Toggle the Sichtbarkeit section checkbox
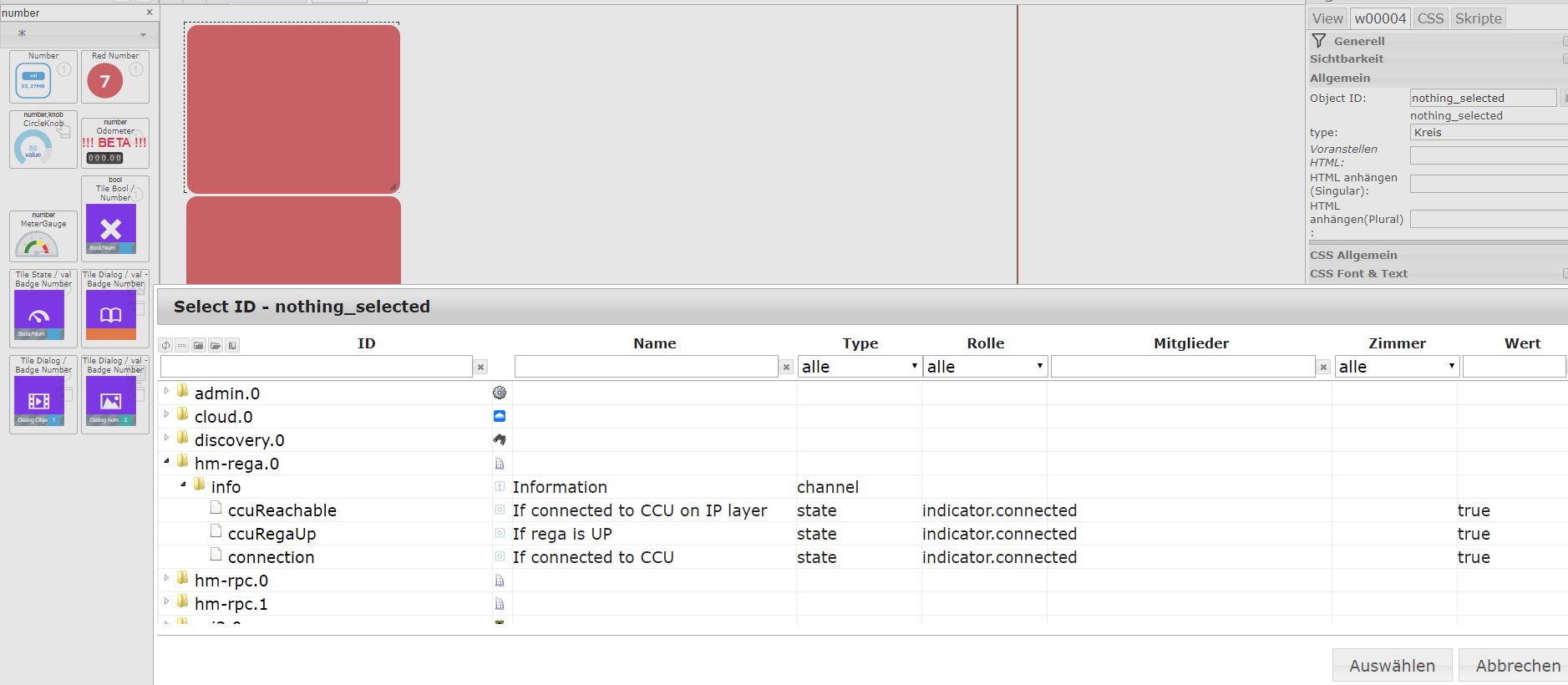The height and width of the screenshot is (685, 1568). tap(1565, 58)
